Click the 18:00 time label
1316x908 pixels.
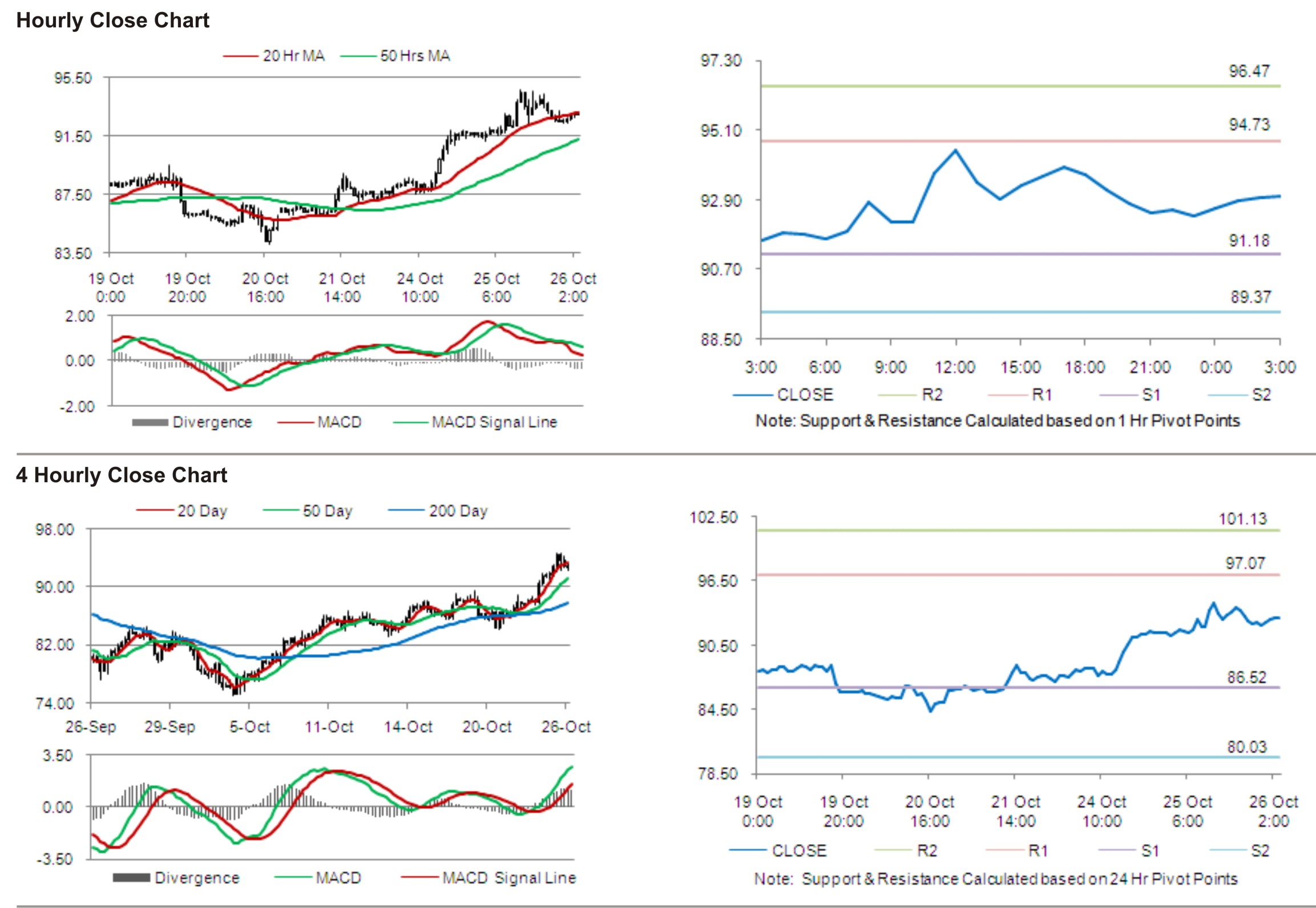click(1085, 367)
